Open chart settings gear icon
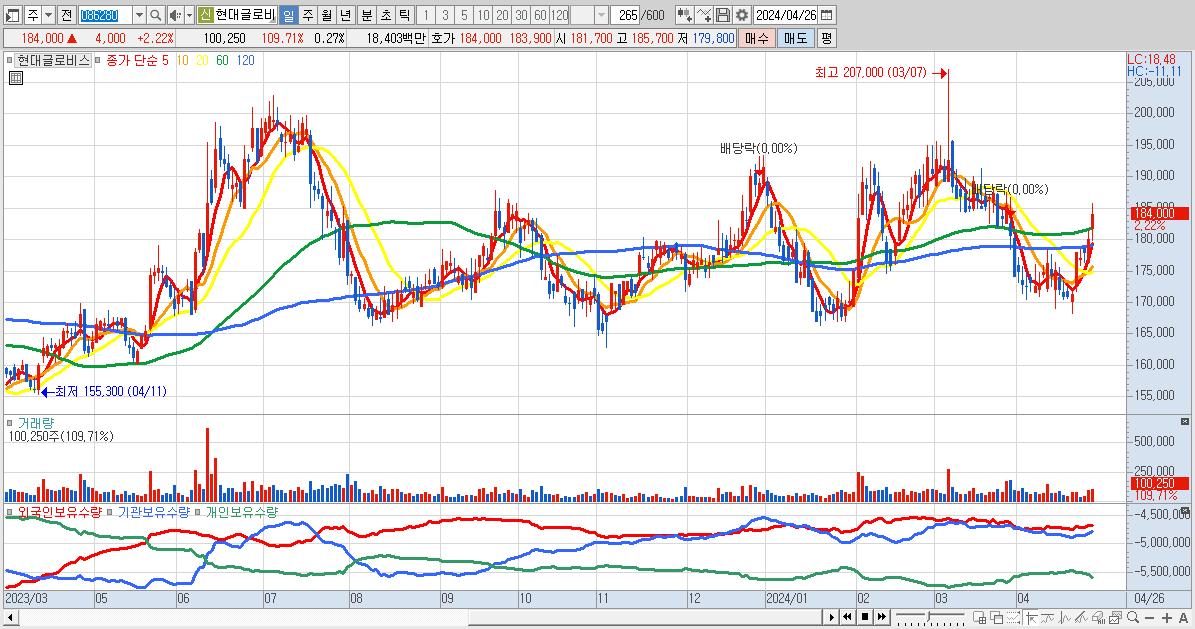Viewport: 1195px width, 629px height. (x=742, y=15)
